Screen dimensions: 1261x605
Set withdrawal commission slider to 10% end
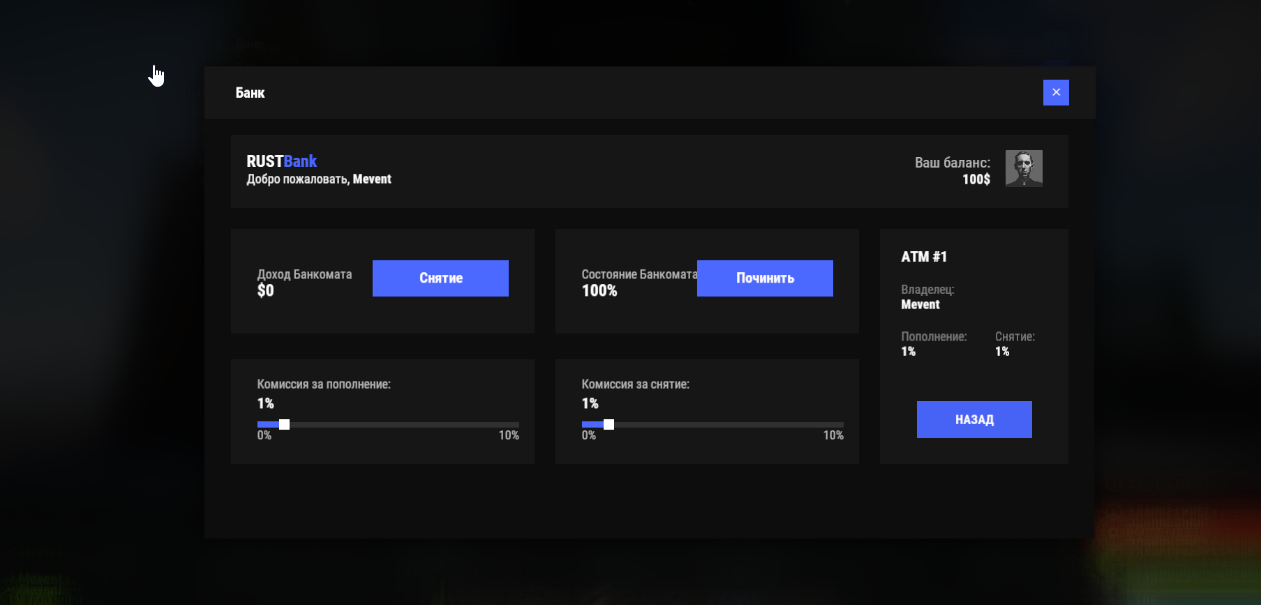pyautogui.click(x=842, y=425)
